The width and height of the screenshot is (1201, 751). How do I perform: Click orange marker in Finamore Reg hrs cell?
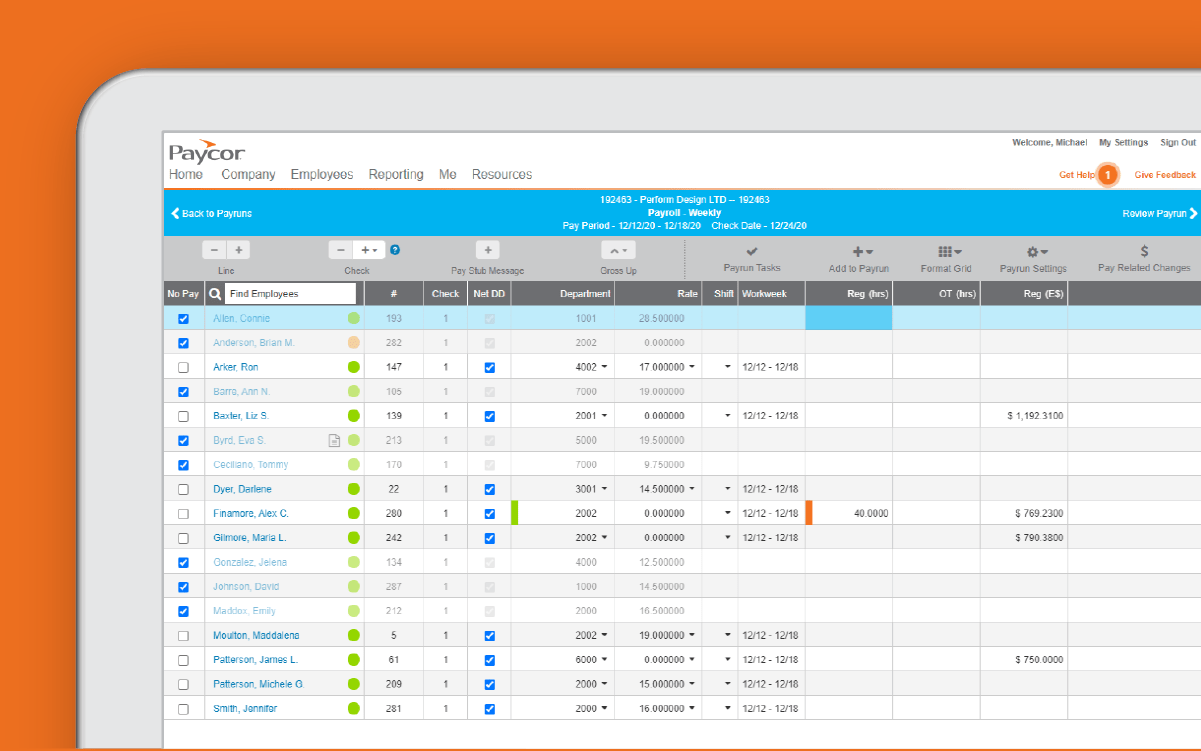click(809, 513)
